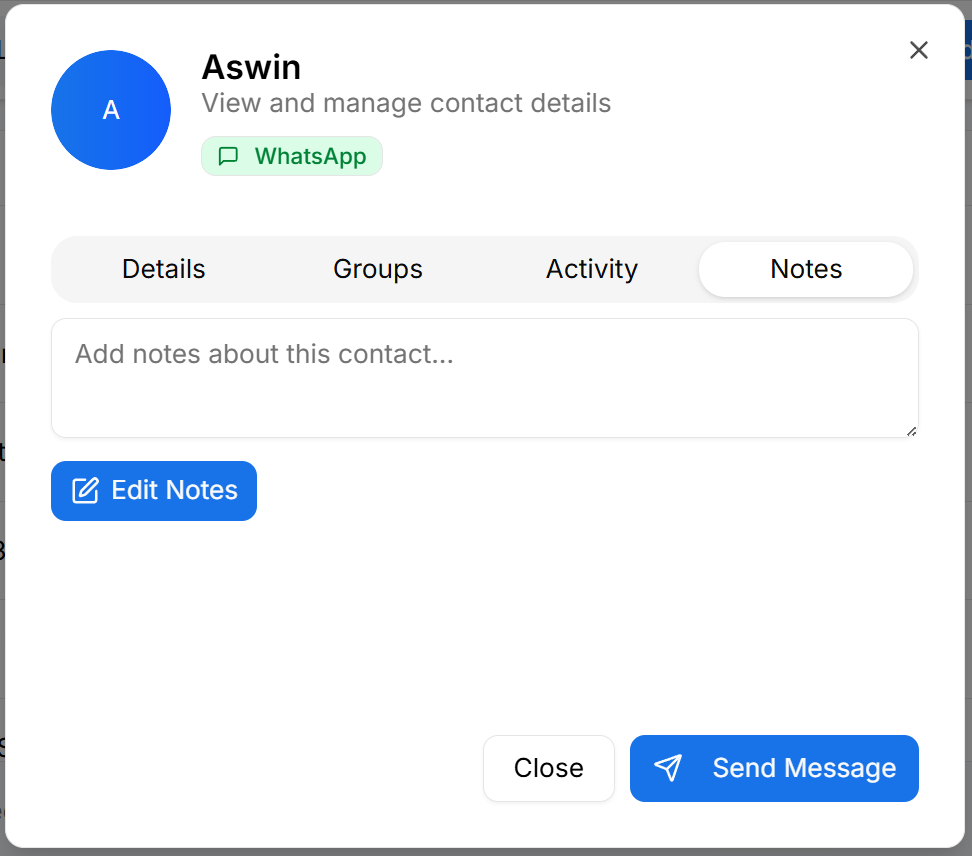This screenshot has width=972, height=856.
Task: Click the Edit Notes button
Action: click(153, 490)
